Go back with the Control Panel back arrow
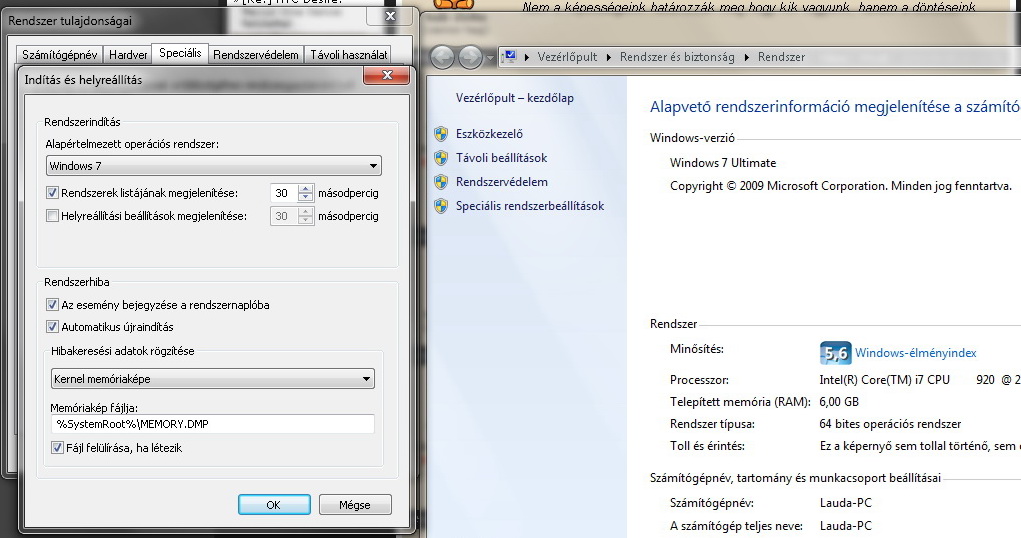Image resolution: width=1021 pixels, height=538 pixels. click(442, 57)
